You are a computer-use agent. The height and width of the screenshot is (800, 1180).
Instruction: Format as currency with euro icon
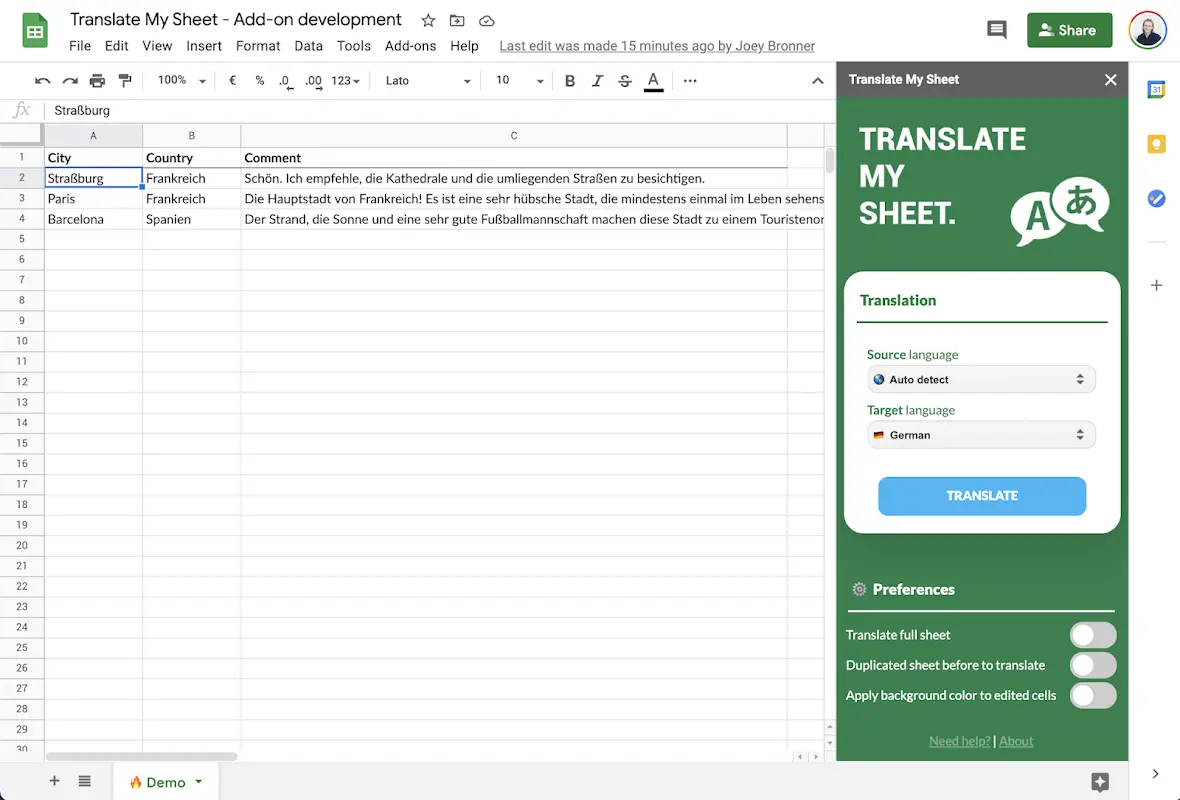click(233, 81)
